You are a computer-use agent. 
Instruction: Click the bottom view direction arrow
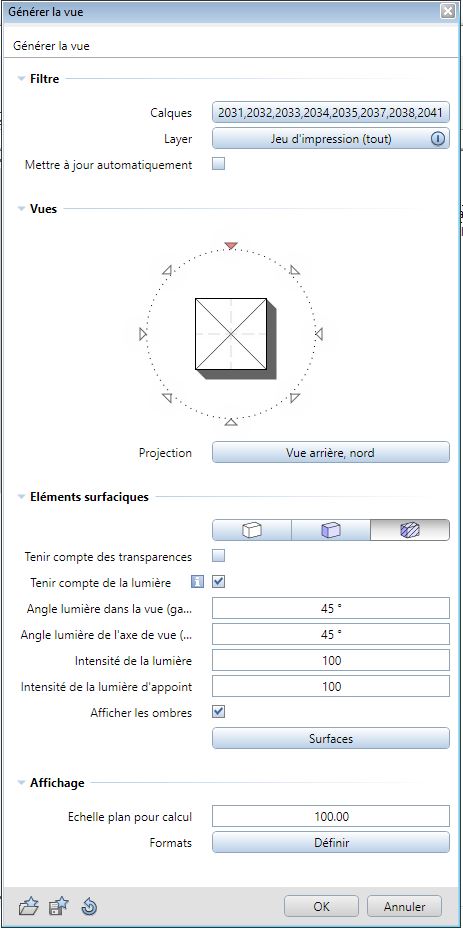pyautogui.click(x=231, y=422)
